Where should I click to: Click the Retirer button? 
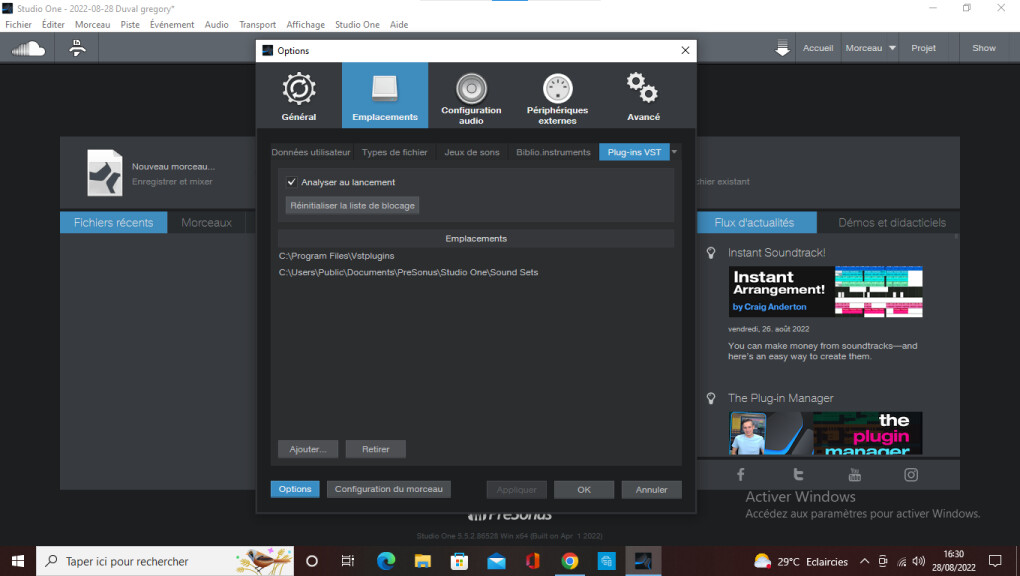(375, 449)
